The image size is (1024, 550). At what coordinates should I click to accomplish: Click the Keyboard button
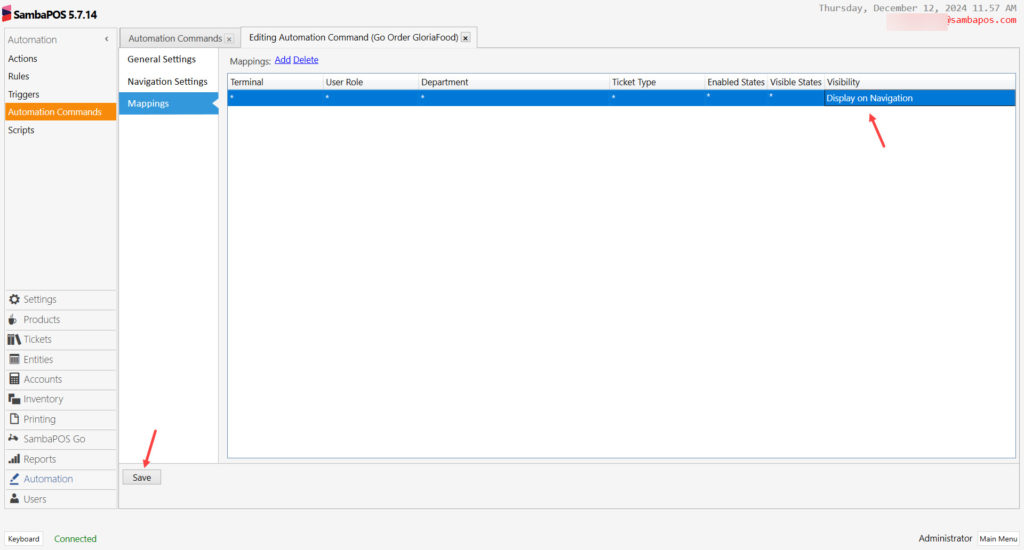coord(24,539)
